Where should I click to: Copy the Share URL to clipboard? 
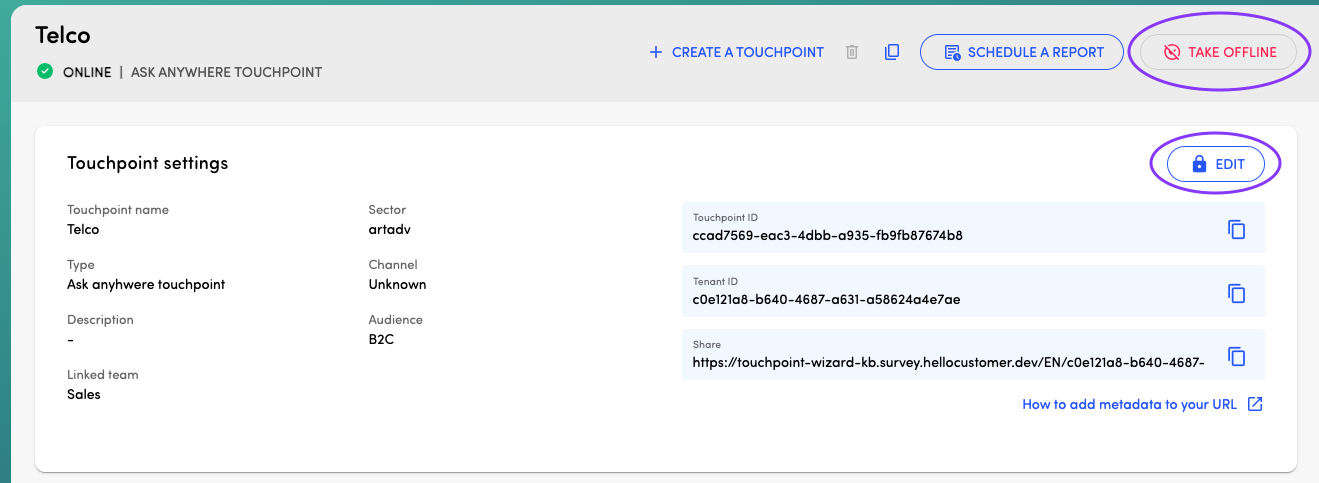click(1236, 356)
